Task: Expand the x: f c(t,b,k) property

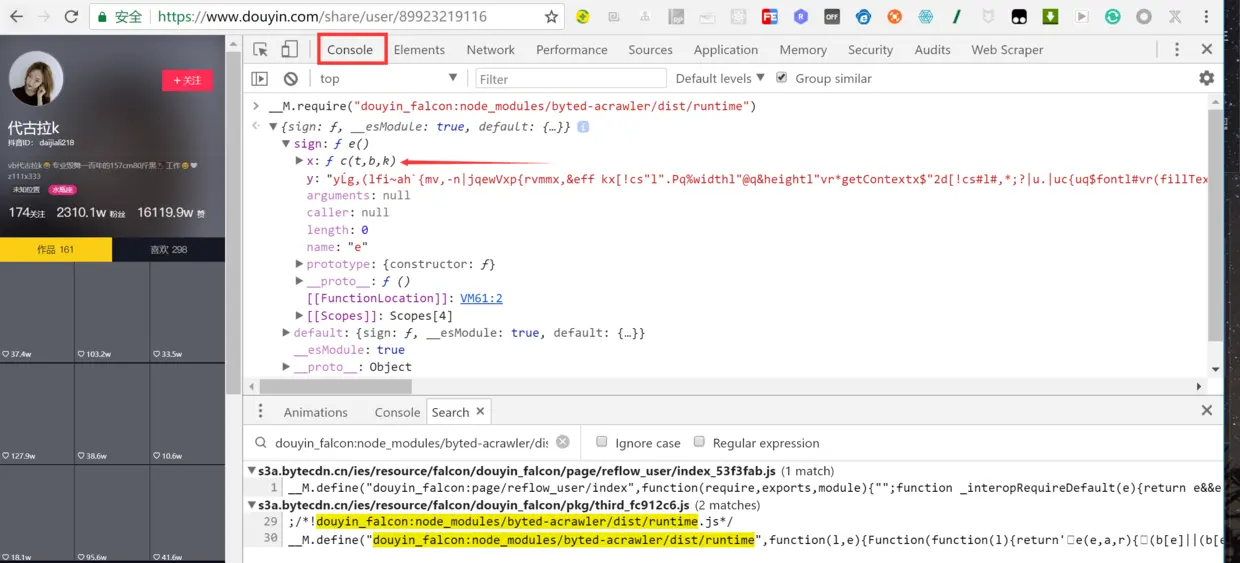Action: 299,161
